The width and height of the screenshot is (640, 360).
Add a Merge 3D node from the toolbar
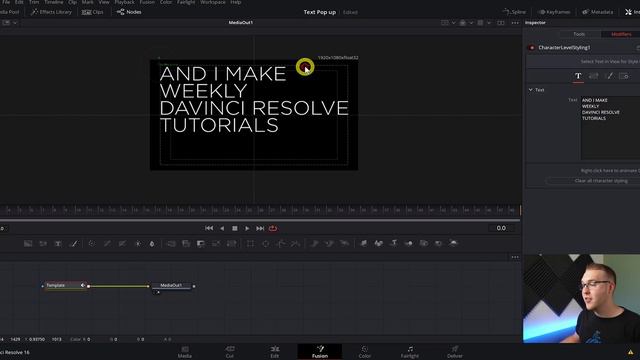pyautogui.click(x=409, y=244)
